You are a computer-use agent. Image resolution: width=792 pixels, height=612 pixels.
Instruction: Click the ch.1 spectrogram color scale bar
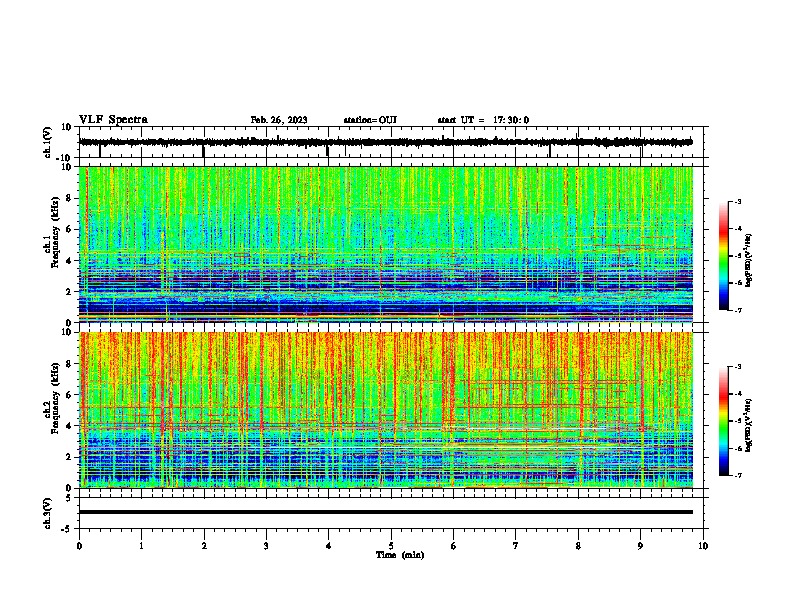[724, 256]
